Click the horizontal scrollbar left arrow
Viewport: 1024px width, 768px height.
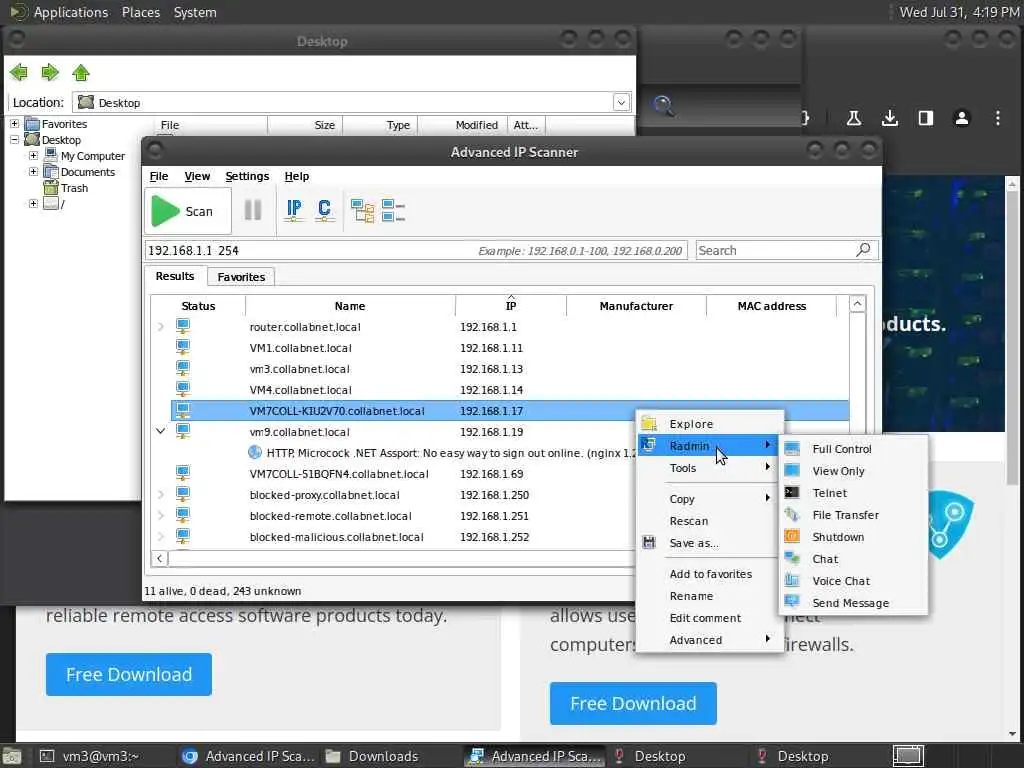click(x=159, y=558)
